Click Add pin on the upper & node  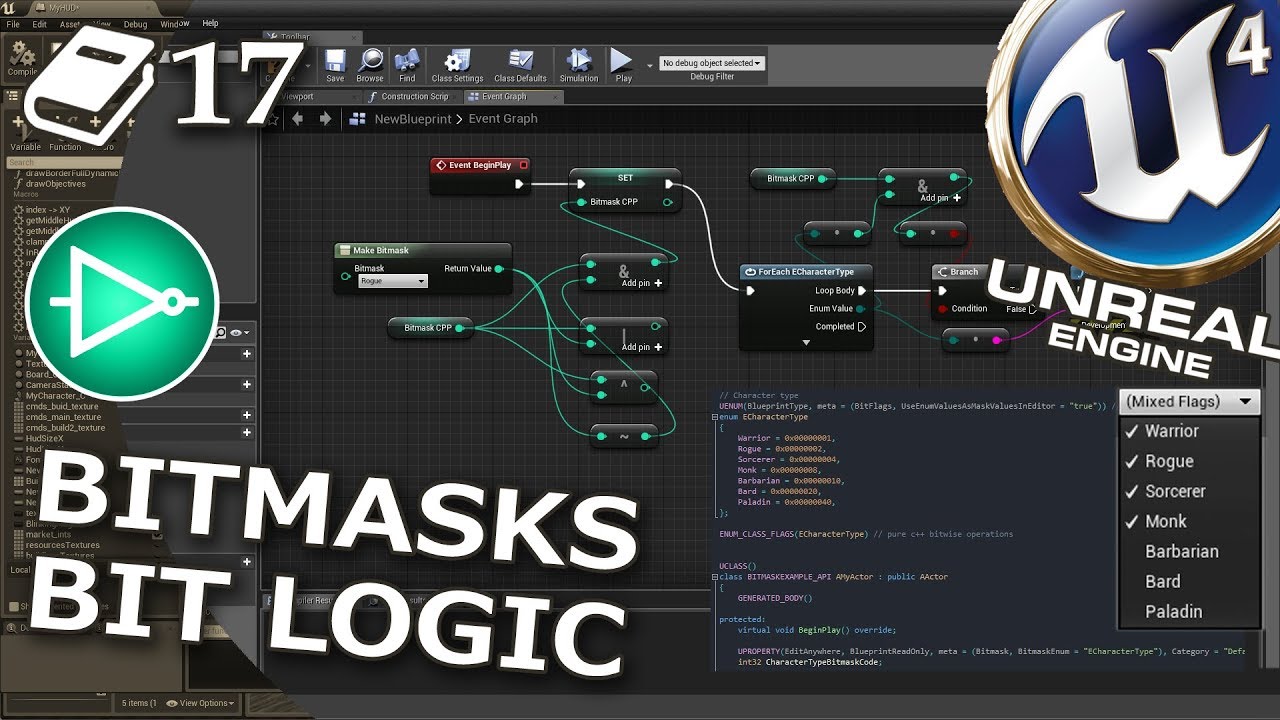[x=941, y=198]
